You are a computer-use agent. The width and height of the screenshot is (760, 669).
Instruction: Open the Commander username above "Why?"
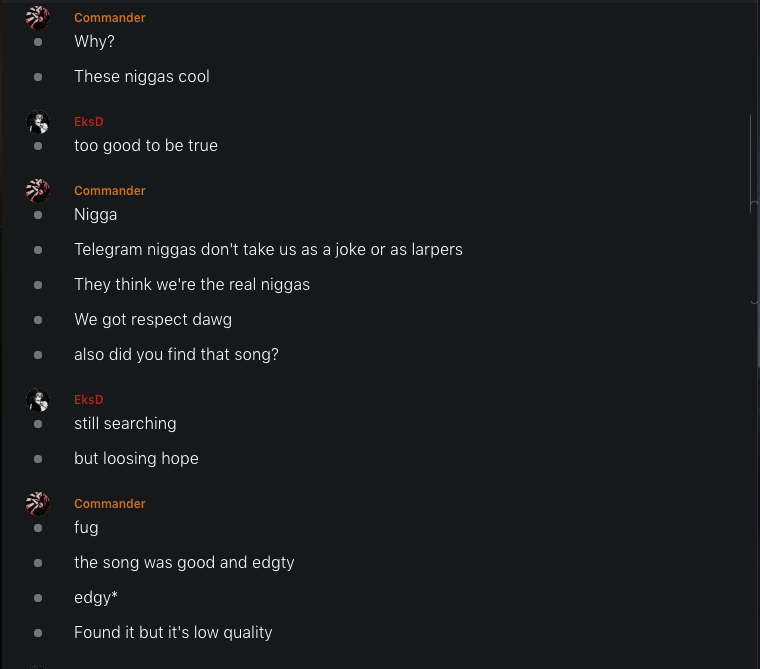point(110,18)
